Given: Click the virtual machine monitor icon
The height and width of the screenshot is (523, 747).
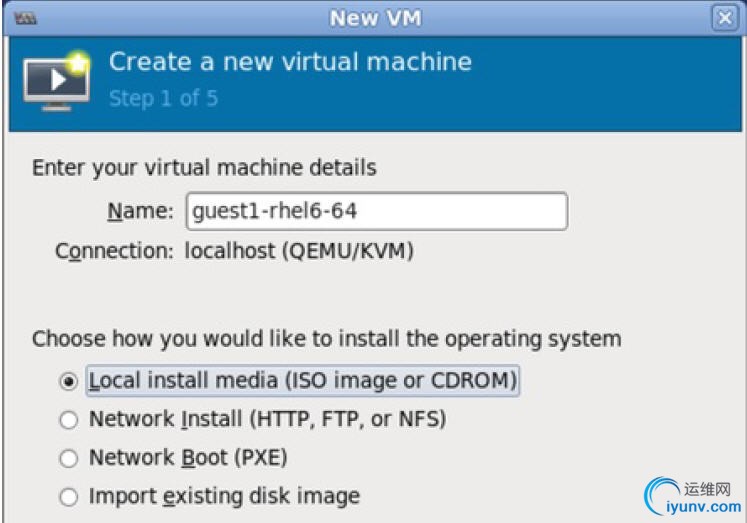Looking at the screenshot, I should tap(56, 84).
